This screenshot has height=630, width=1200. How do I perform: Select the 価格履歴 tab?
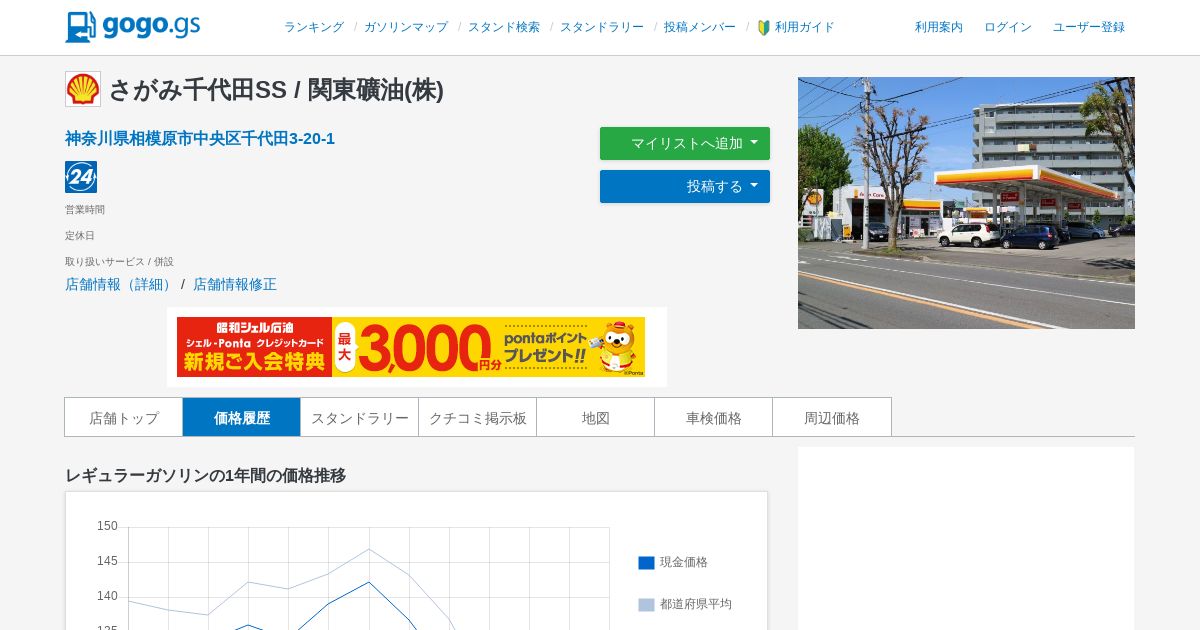coord(242,417)
